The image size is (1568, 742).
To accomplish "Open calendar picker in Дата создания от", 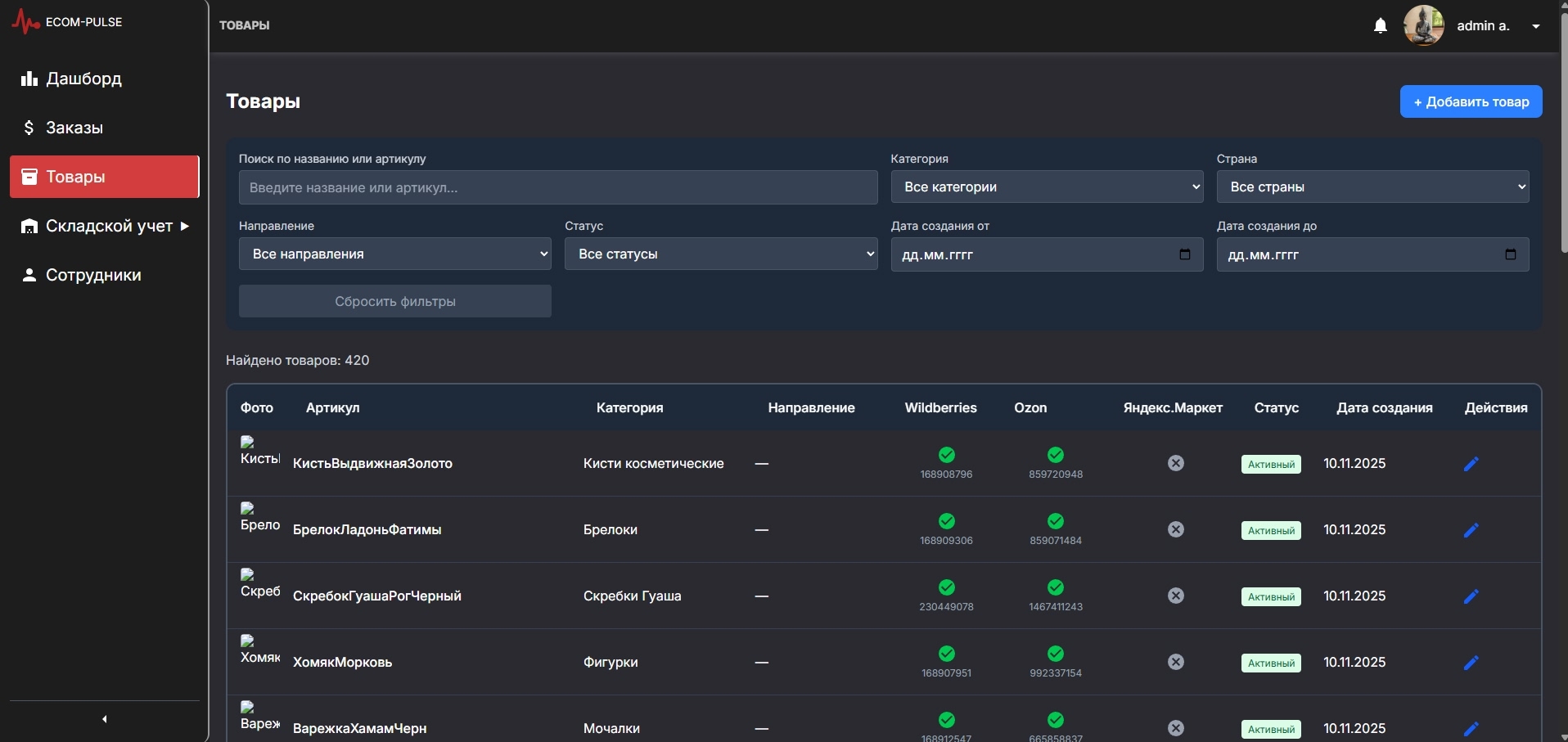I will pyautogui.click(x=1184, y=254).
